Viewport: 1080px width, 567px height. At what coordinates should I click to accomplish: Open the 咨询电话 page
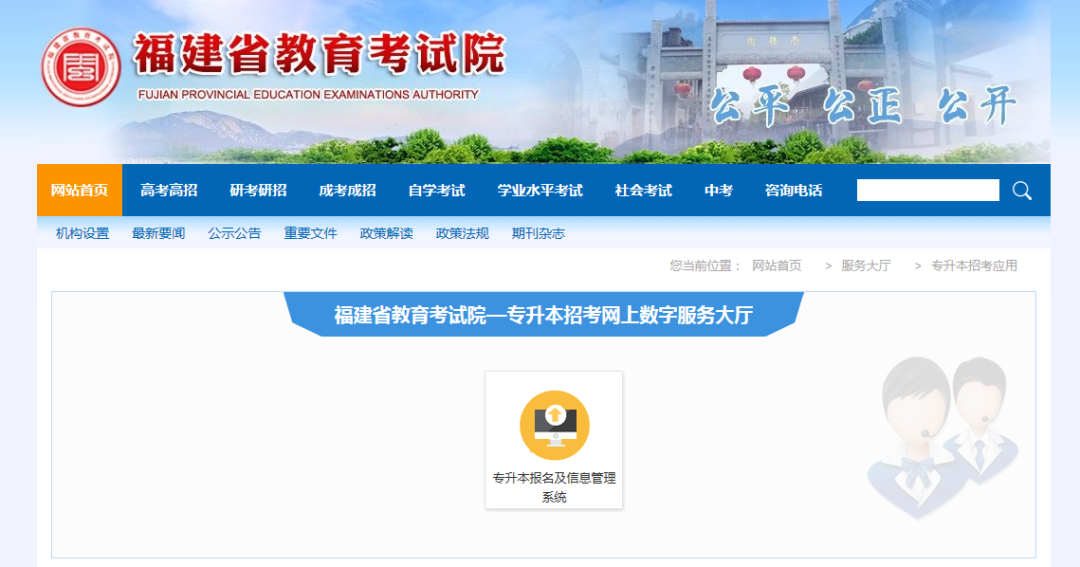793,190
